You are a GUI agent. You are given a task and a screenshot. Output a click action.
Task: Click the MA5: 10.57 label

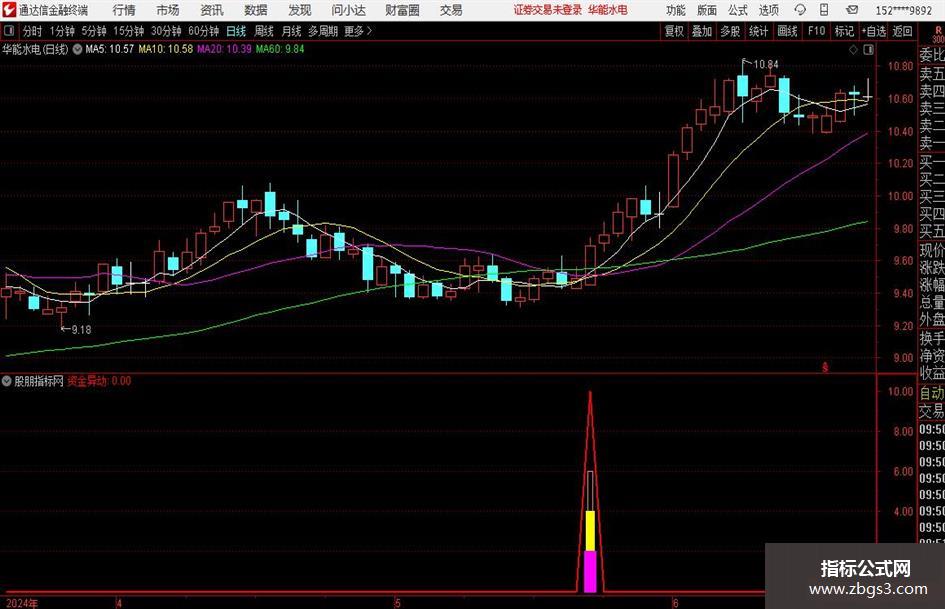coord(110,49)
